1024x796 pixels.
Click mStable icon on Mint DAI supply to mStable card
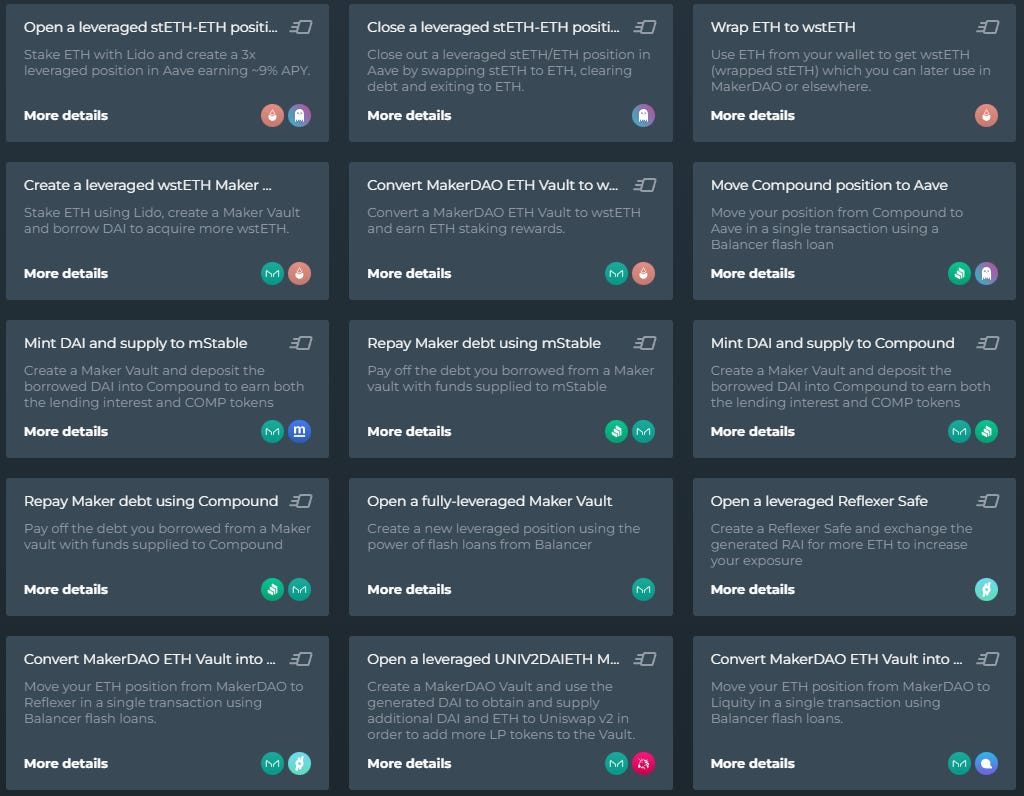point(300,432)
